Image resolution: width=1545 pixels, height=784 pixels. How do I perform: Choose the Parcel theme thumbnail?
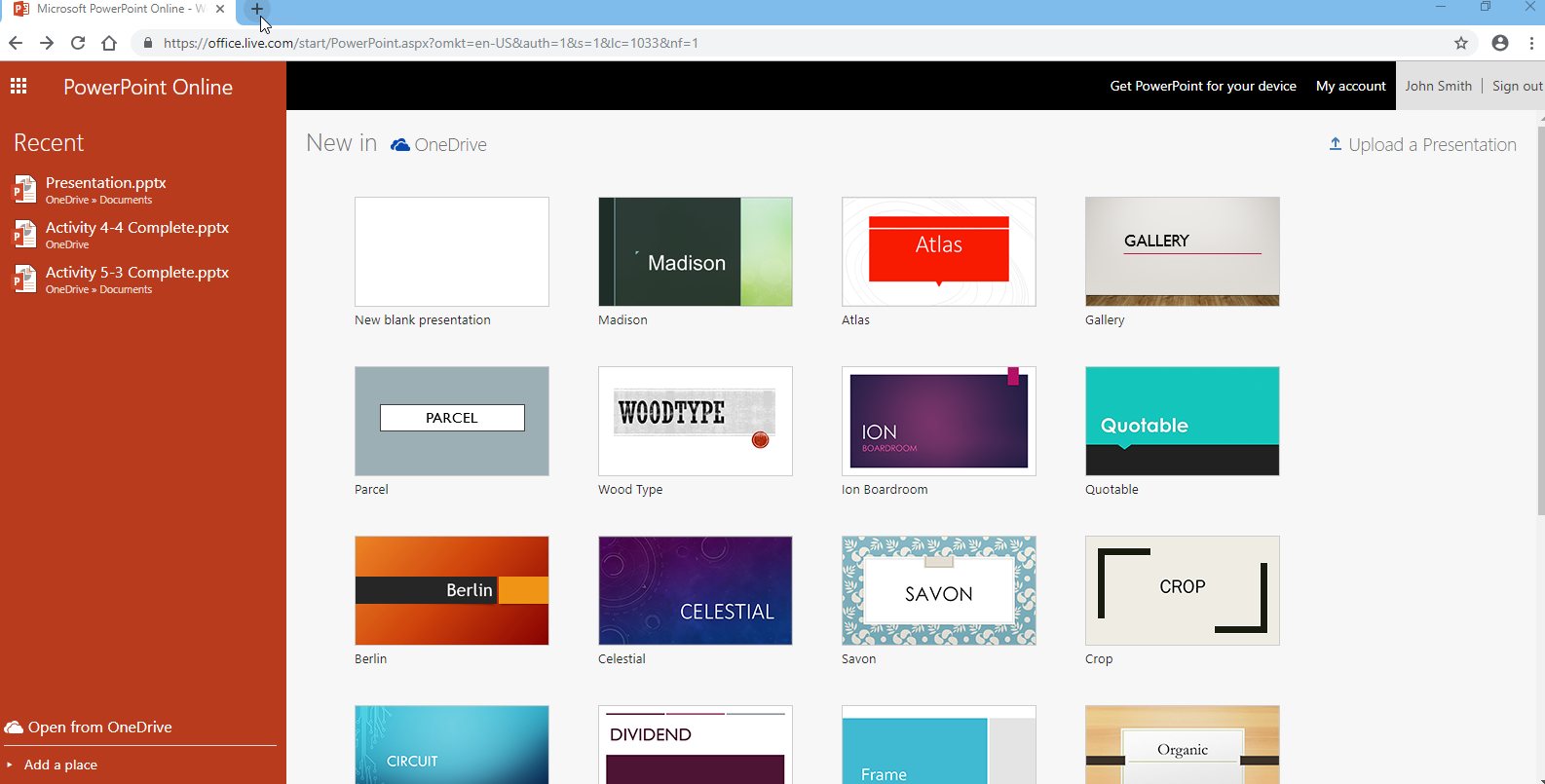[x=452, y=421]
